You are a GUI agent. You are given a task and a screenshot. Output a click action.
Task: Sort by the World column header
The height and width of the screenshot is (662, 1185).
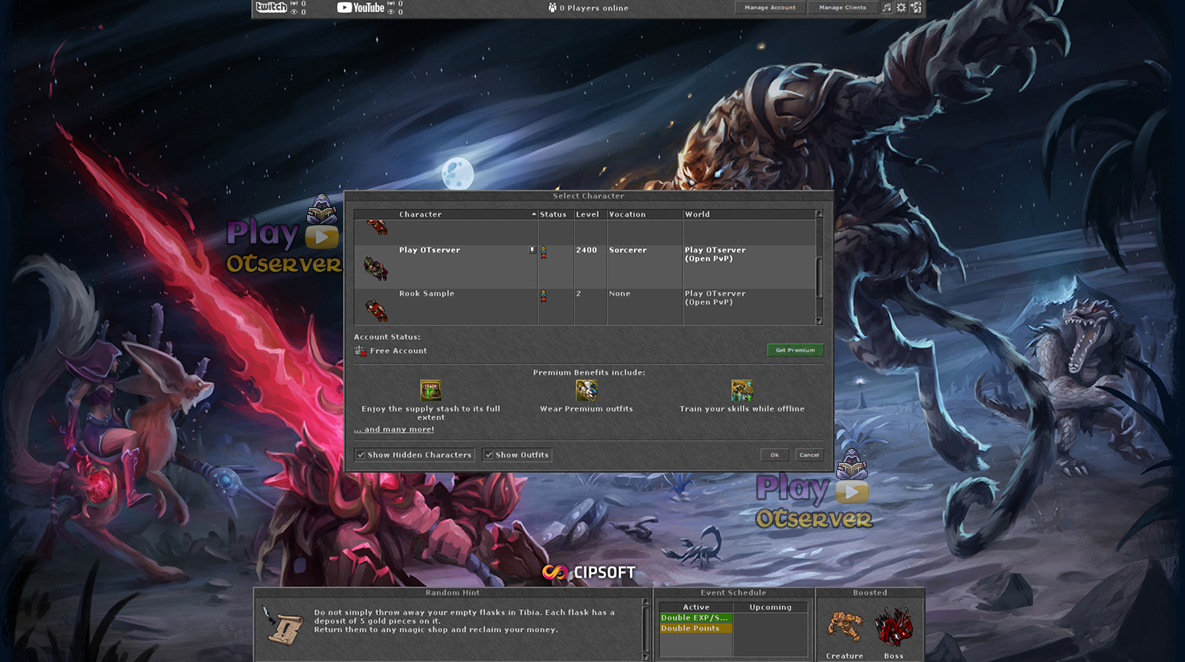pos(748,215)
